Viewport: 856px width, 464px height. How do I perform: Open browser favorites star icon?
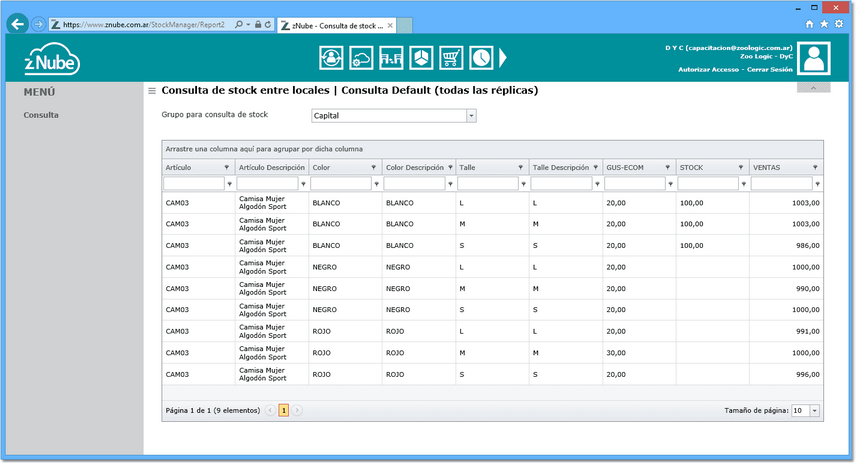click(824, 23)
